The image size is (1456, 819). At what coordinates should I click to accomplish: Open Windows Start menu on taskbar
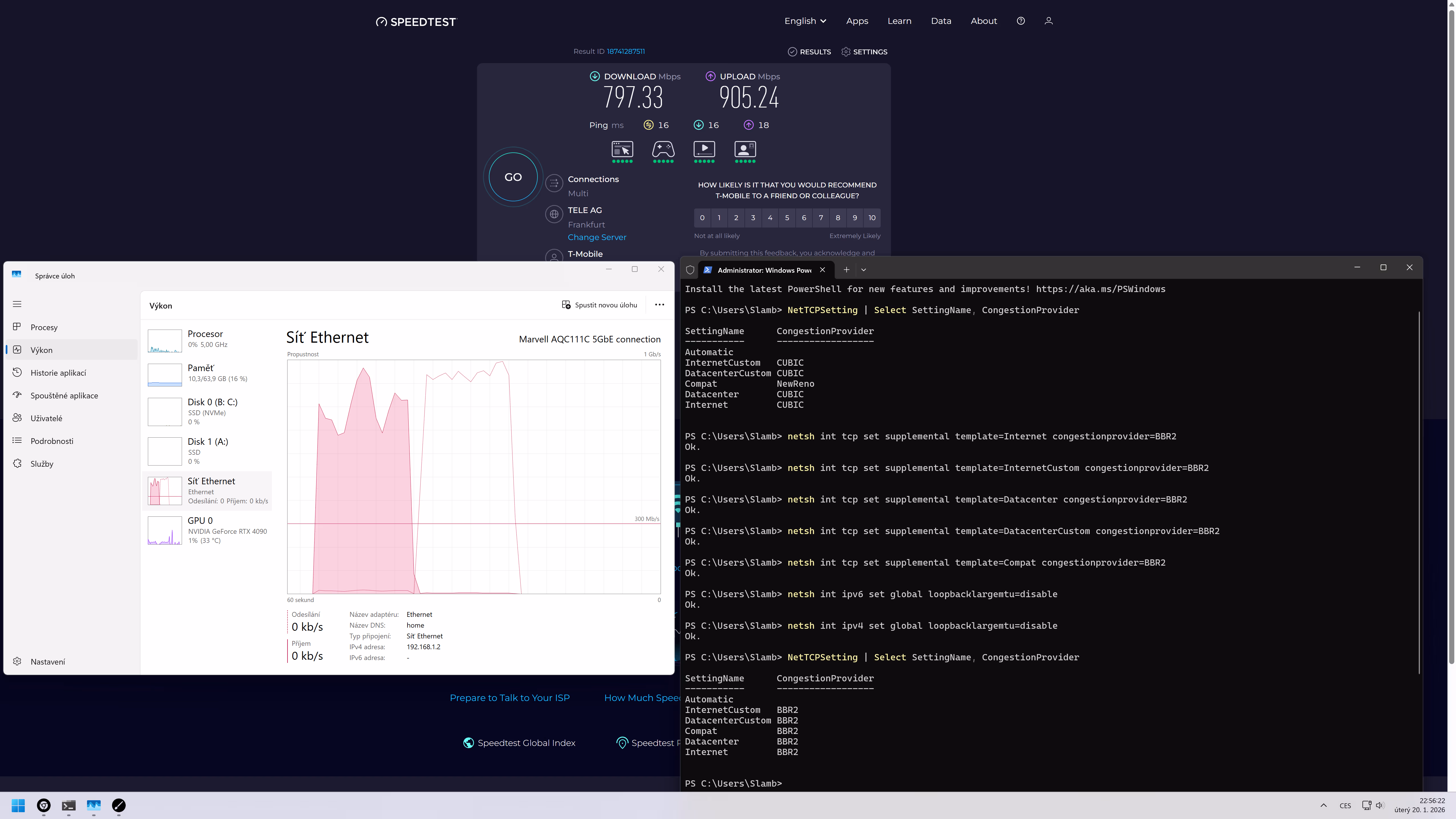[x=18, y=805]
